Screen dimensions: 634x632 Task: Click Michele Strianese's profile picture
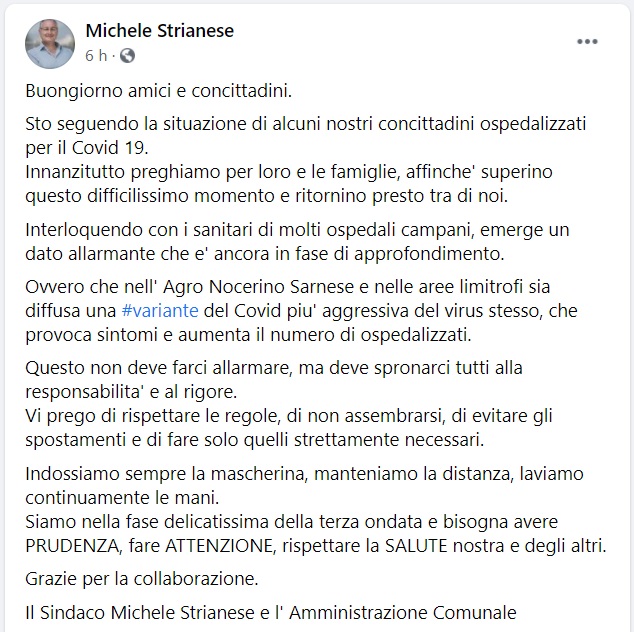coord(50,43)
